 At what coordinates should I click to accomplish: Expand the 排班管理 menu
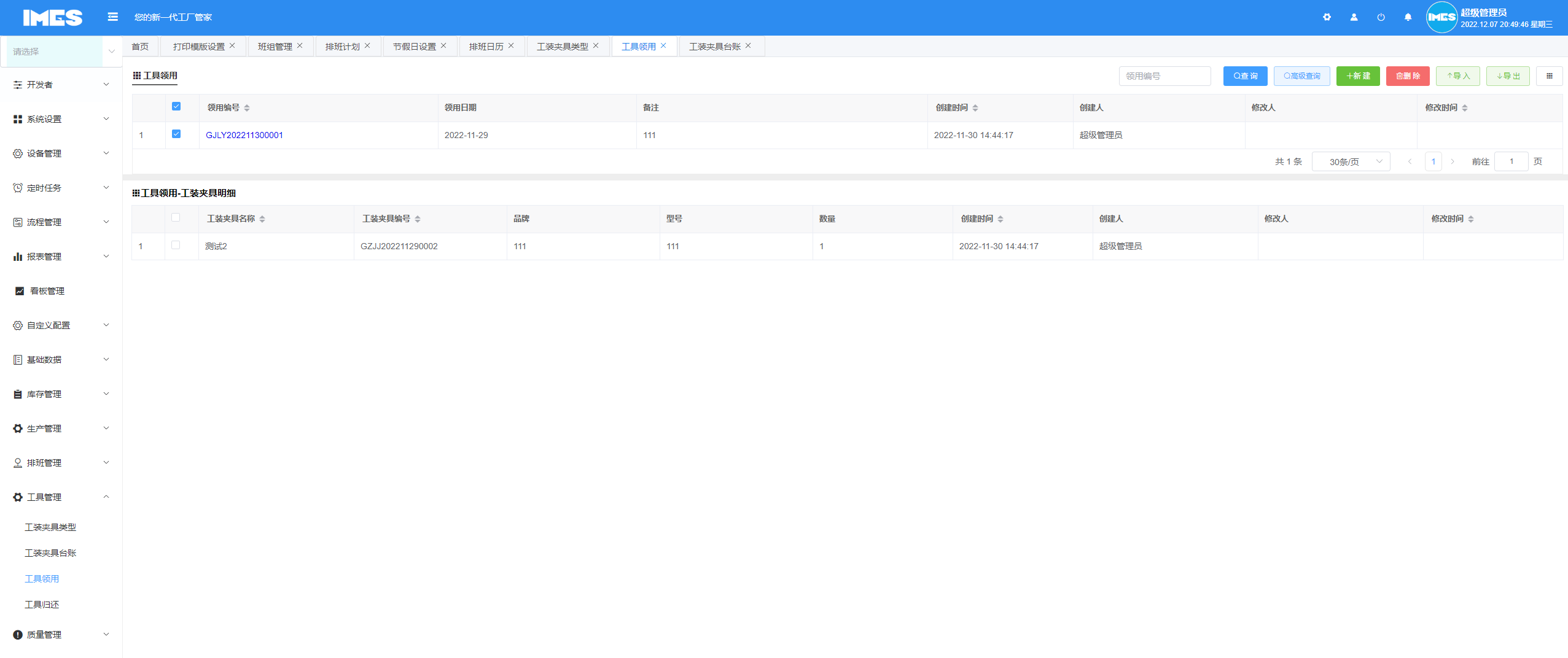(x=61, y=463)
